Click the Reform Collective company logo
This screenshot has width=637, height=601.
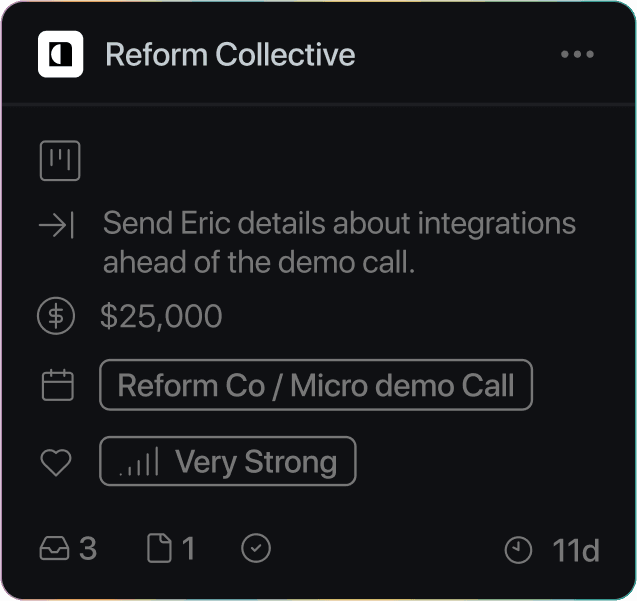(60, 54)
